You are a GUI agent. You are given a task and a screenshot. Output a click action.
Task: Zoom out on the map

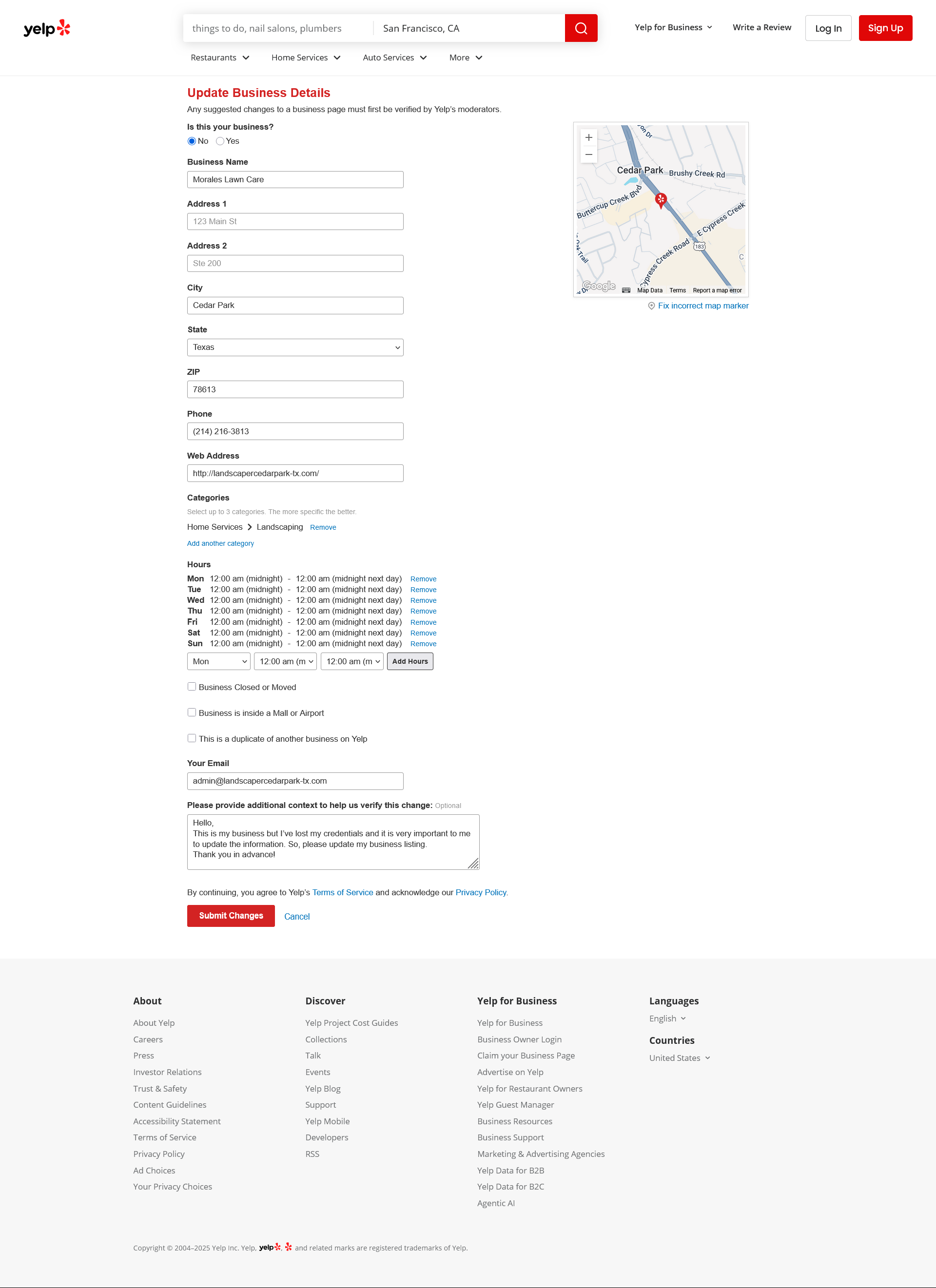coord(588,154)
